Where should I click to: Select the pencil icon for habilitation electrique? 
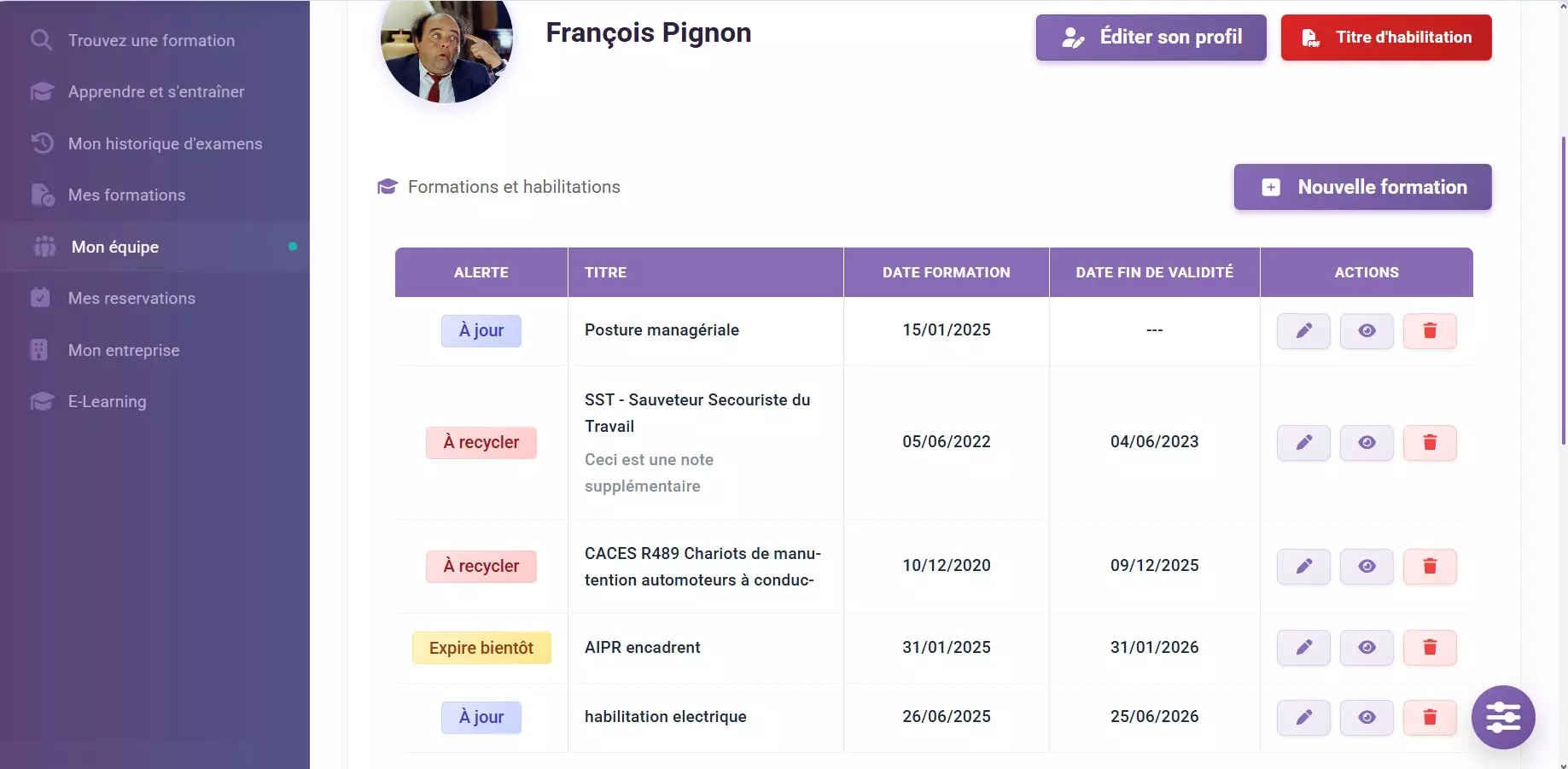click(x=1303, y=717)
